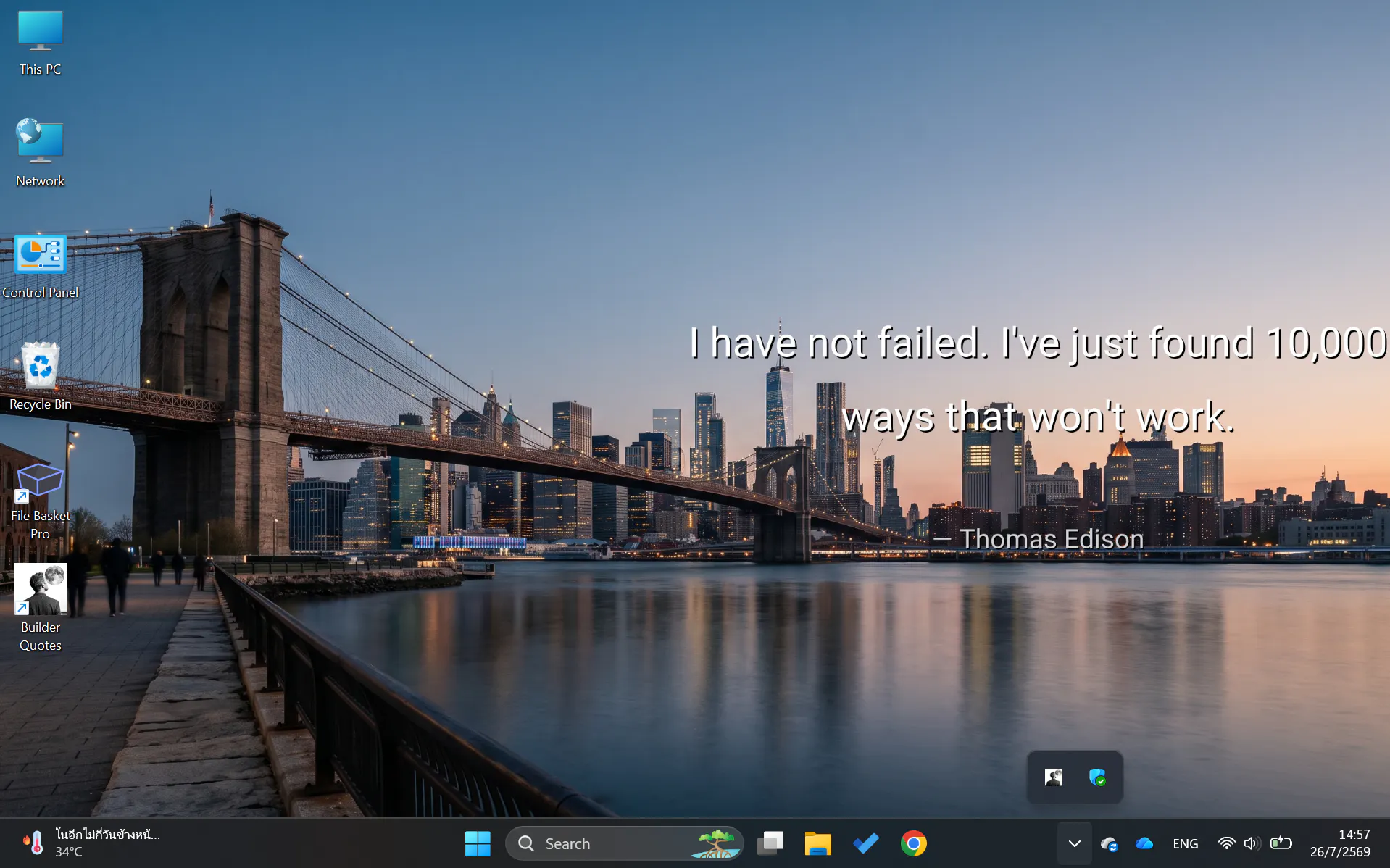Open Wi-Fi network quick settings
This screenshot has height=868, width=1390.
(x=1226, y=843)
